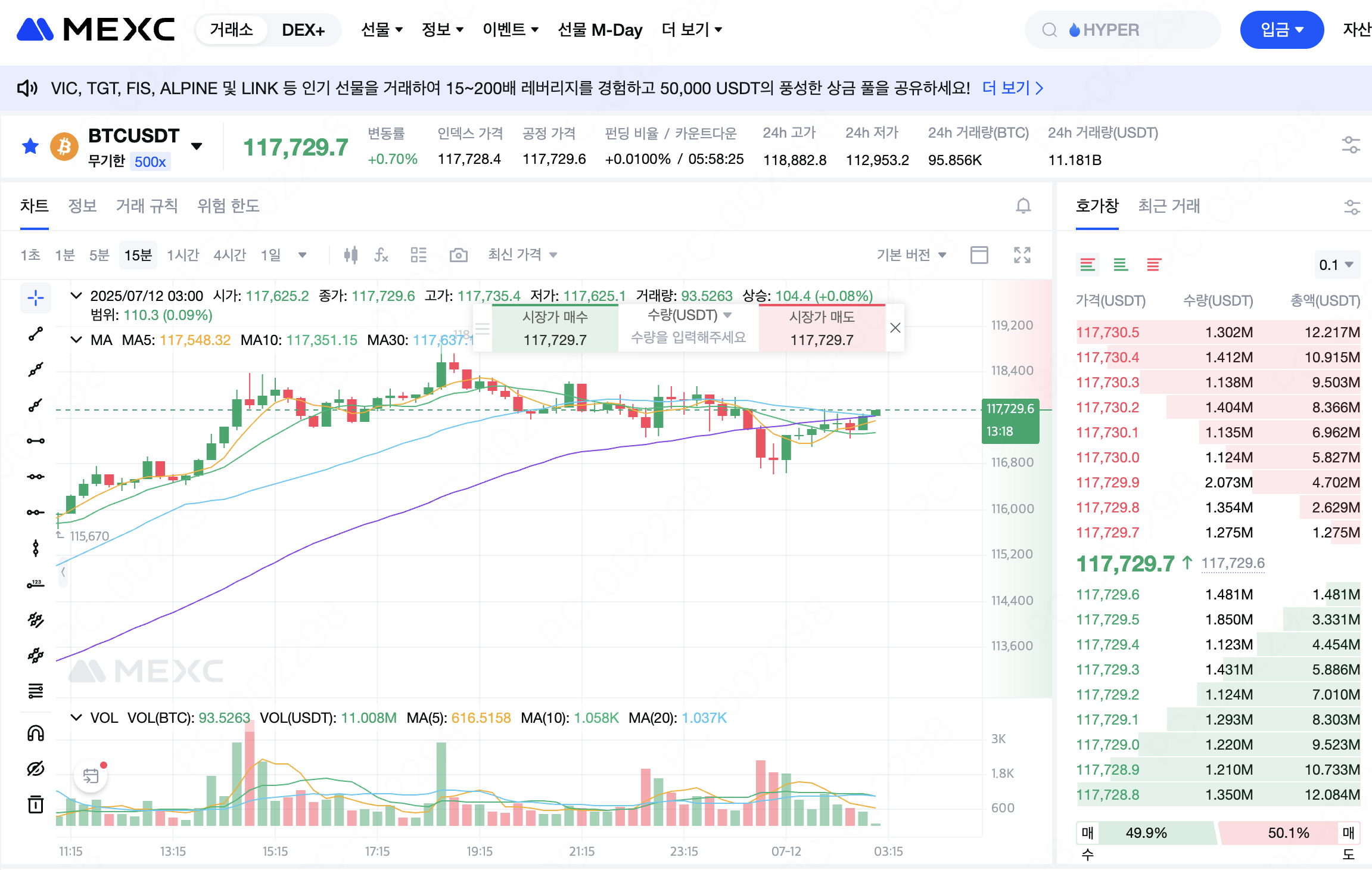Switch to 최근 거래 tab
The width and height of the screenshot is (1372, 870).
[1169, 206]
